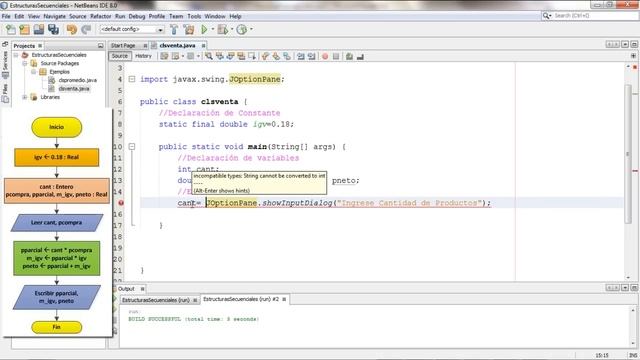Toggle Rectangular Selection mode
The height and width of the screenshot is (360, 640).
click(252, 56)
